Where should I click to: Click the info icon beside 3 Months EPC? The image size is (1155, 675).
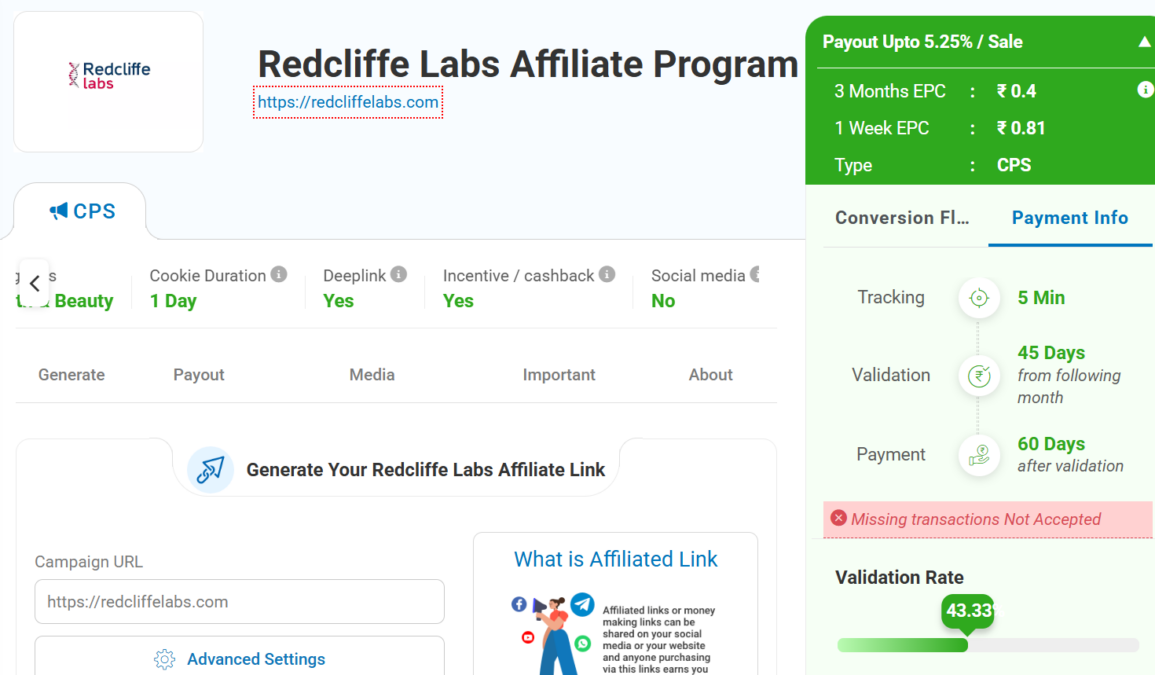[1145, 90]
